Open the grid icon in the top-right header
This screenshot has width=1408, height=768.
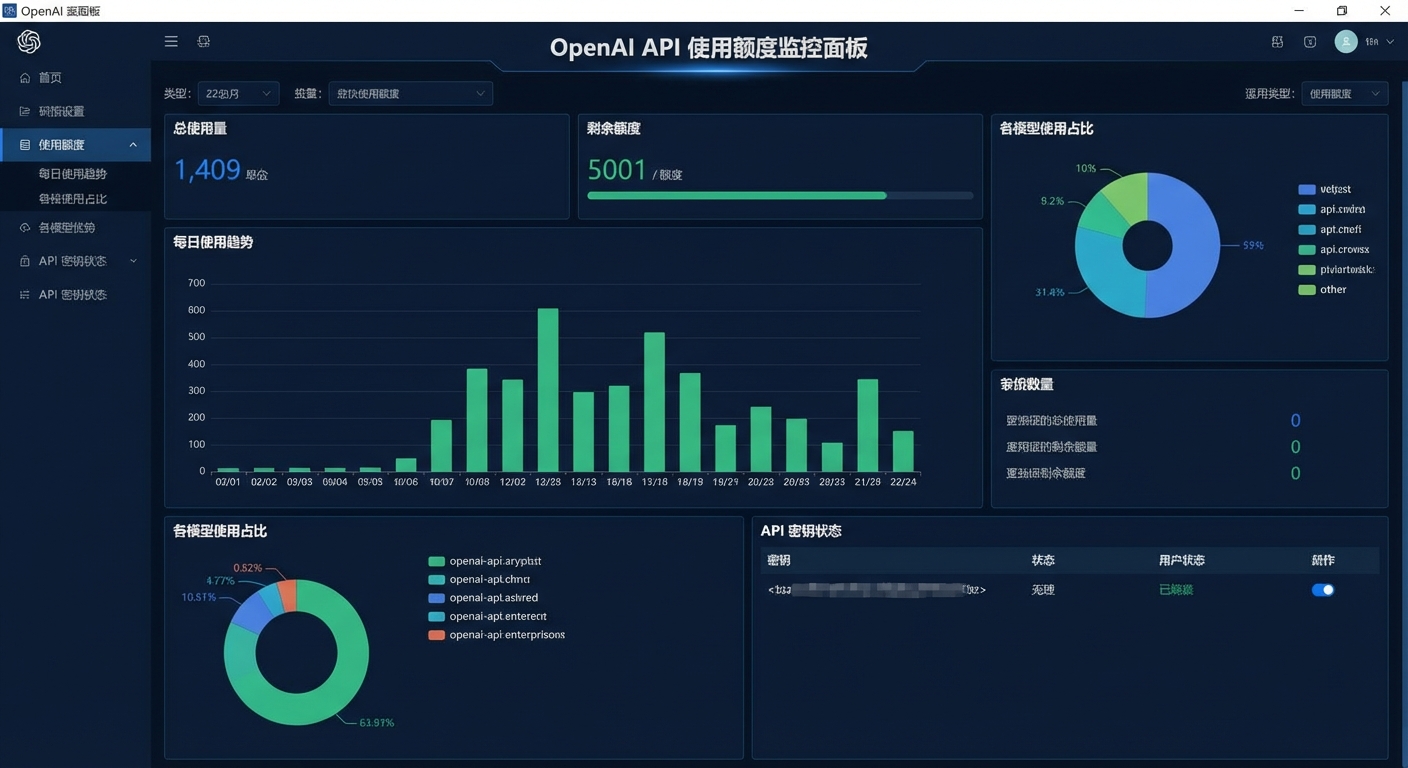coord(1277,42)
